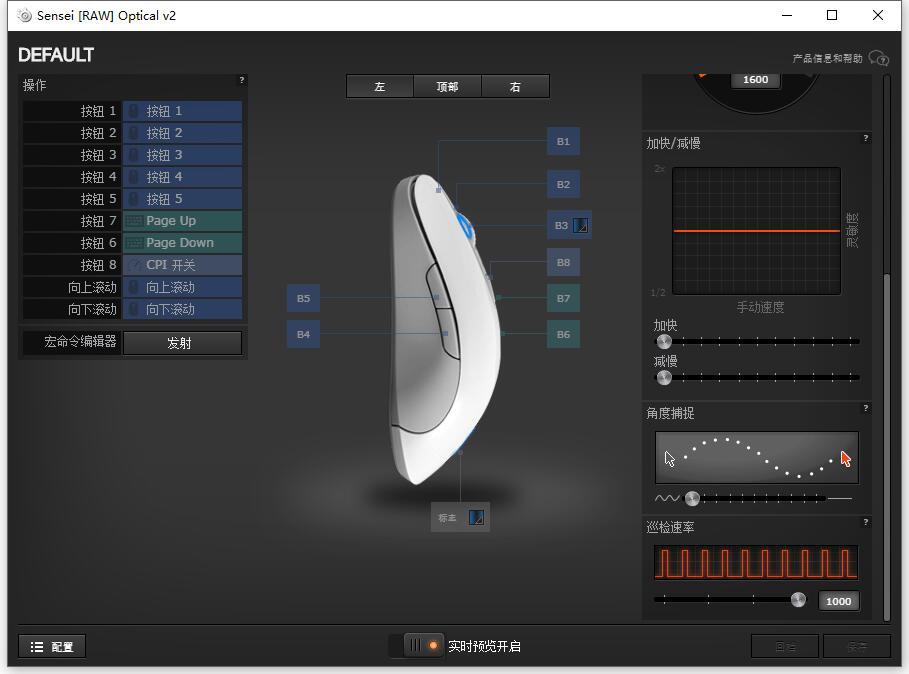Open assignment for 按钮 3
The height and width of the screenshot is (674, 909).
pos(183,155)
